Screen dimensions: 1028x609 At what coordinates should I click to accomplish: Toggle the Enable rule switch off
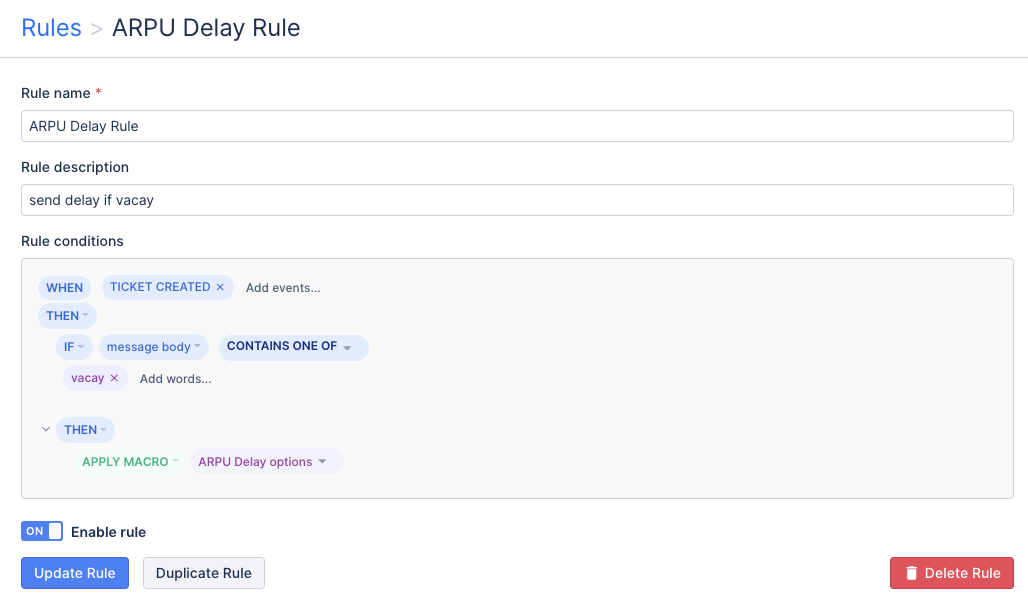(x=42, y=531)
